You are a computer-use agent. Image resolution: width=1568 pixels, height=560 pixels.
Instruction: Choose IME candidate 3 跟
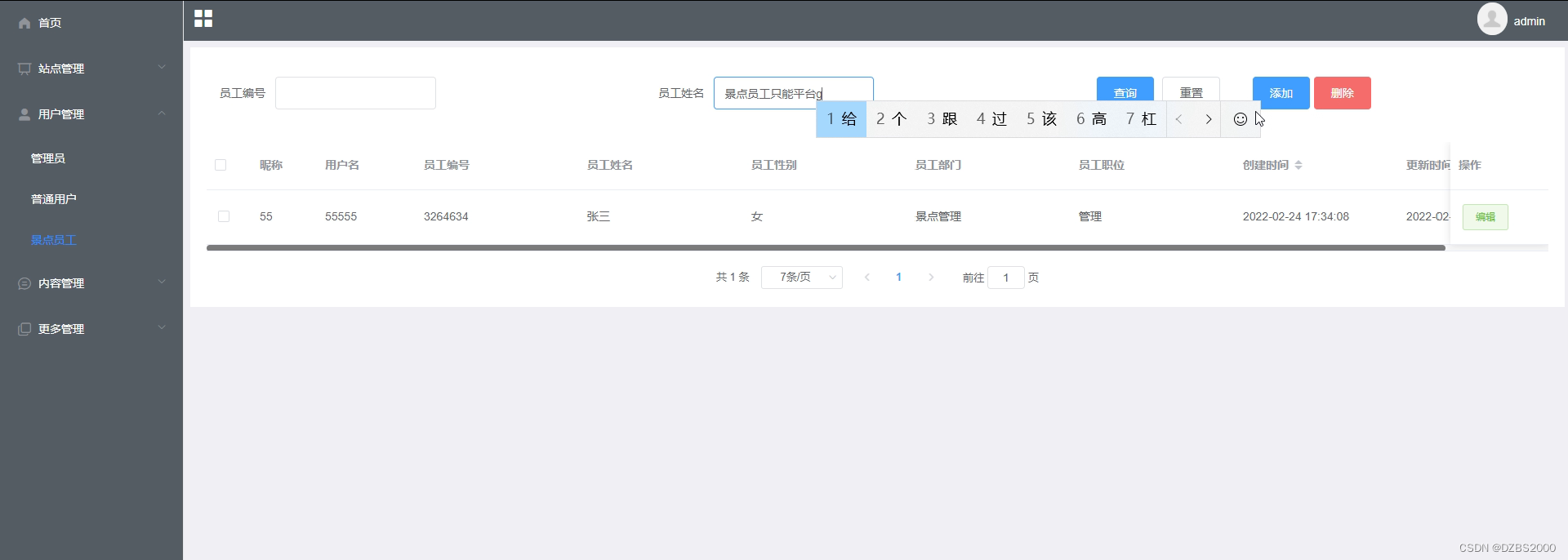(942, 119)
